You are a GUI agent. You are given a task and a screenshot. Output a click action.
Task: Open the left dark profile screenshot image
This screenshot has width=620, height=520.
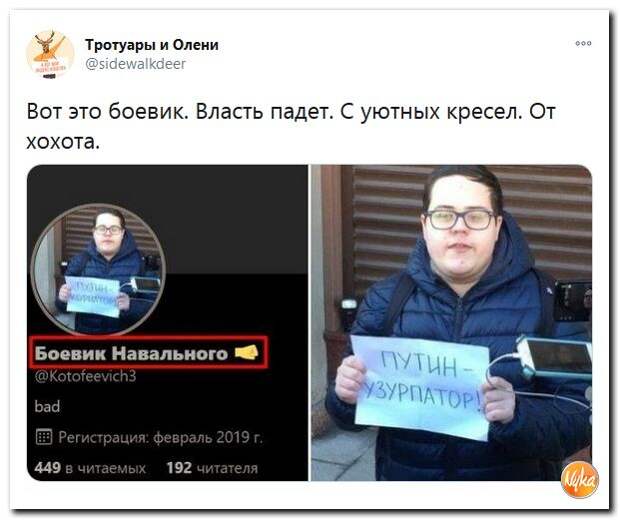point(168,323)
